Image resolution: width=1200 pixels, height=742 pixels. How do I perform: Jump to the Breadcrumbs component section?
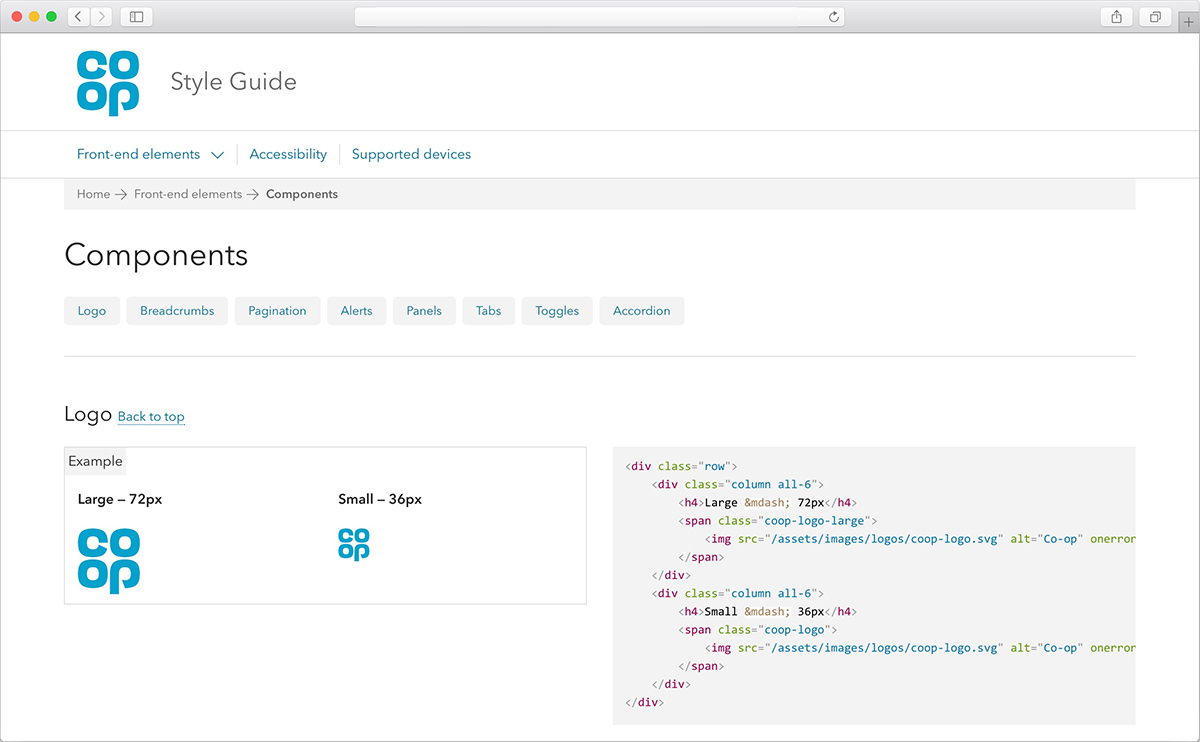[177, 311]
